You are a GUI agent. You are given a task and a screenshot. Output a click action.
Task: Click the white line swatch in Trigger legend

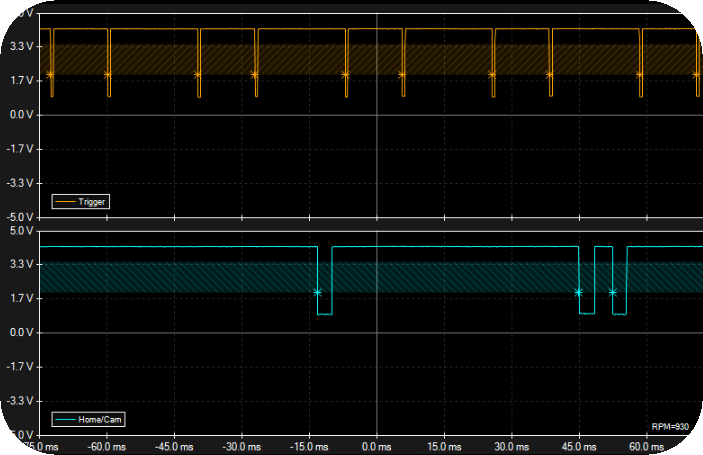point(65,202)
